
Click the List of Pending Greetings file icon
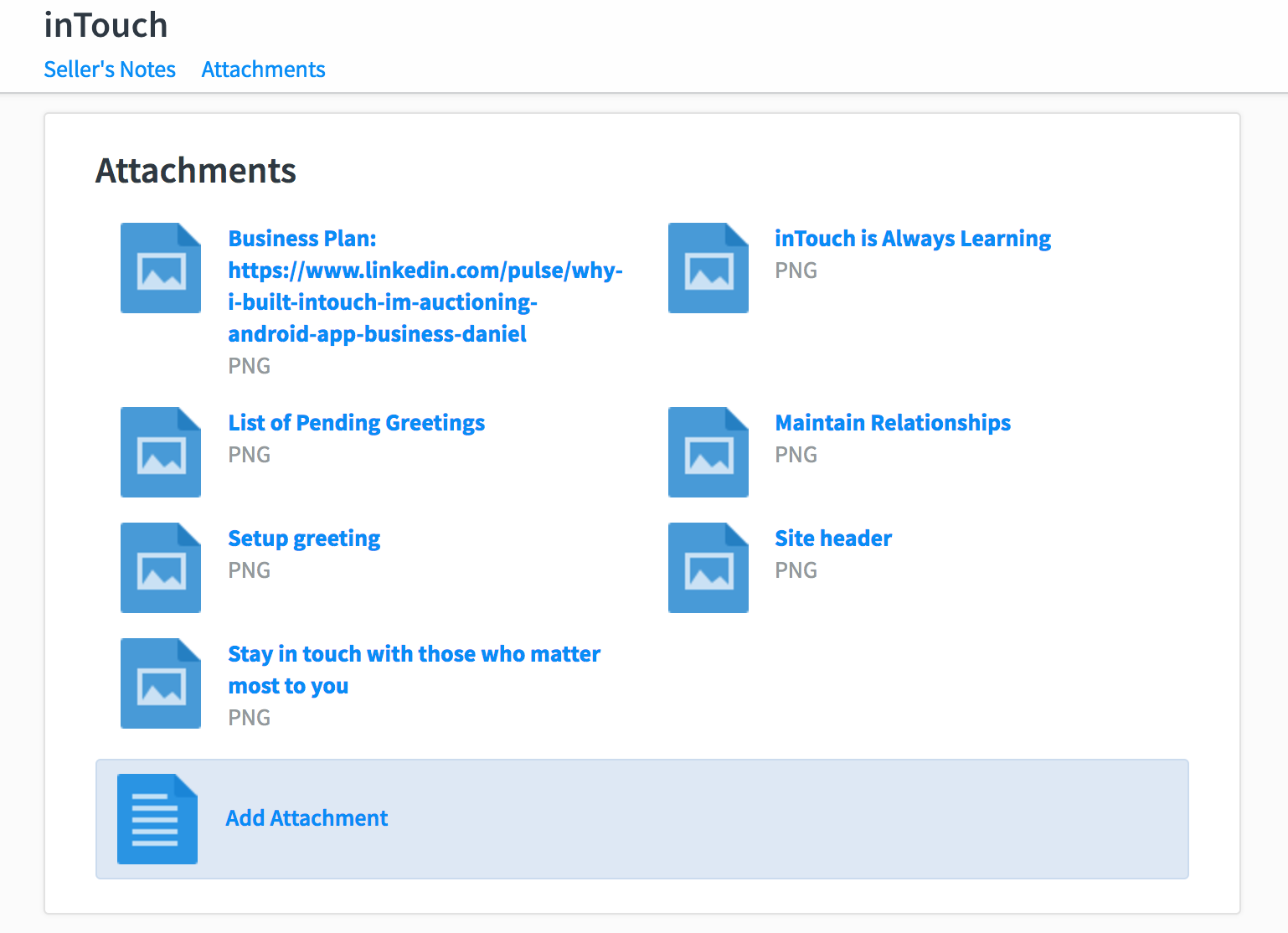click(x=161, y=452)
